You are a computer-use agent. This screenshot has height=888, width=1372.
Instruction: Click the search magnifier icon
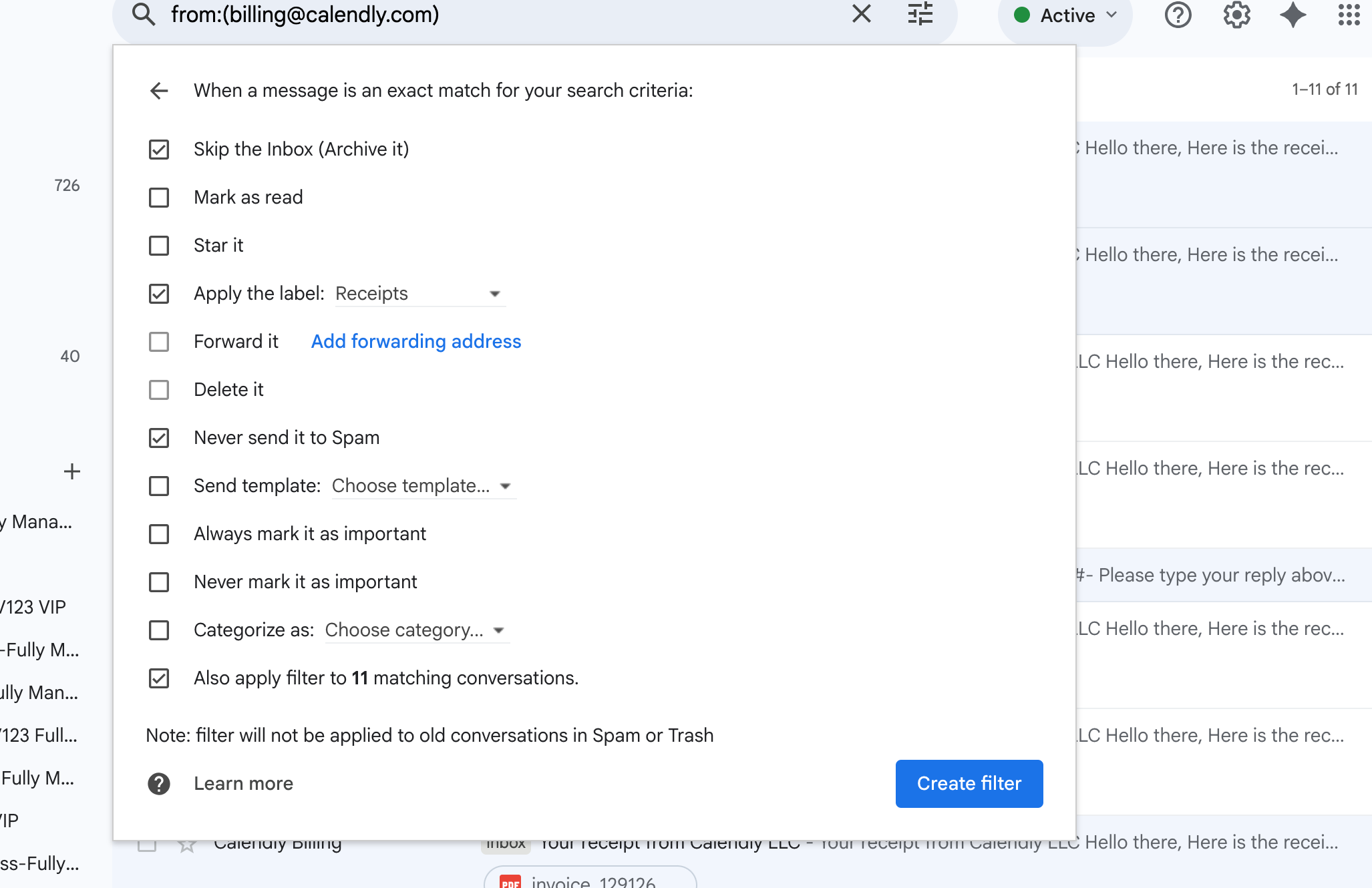(144, 14)
